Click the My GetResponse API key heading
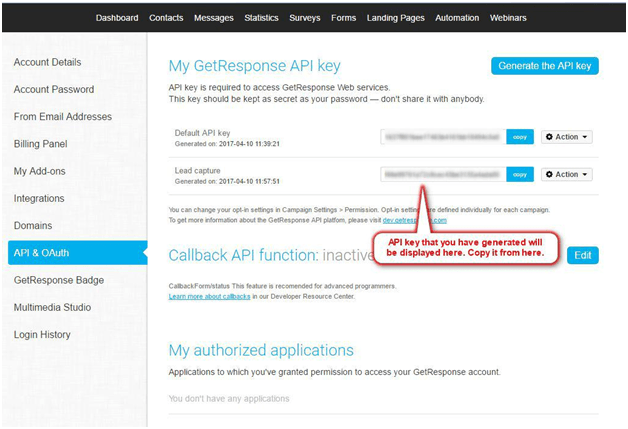 (254, 66)
